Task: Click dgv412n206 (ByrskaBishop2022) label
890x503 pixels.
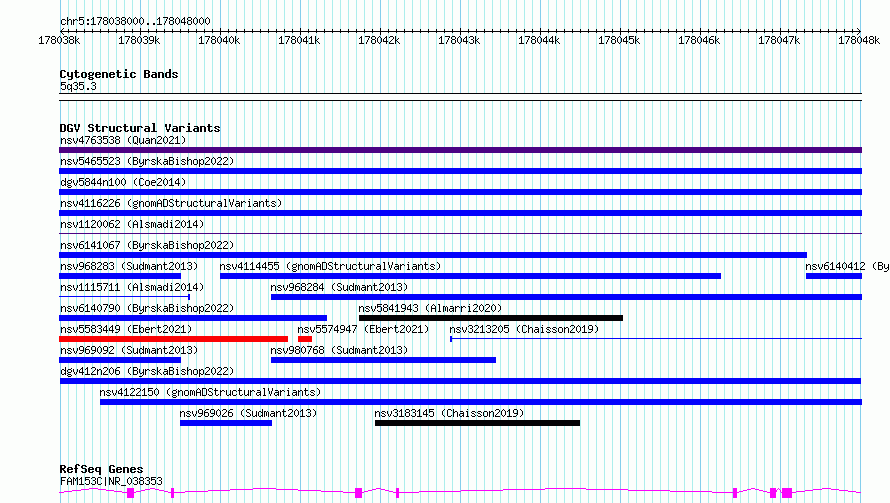Action: tap(147, 371)
